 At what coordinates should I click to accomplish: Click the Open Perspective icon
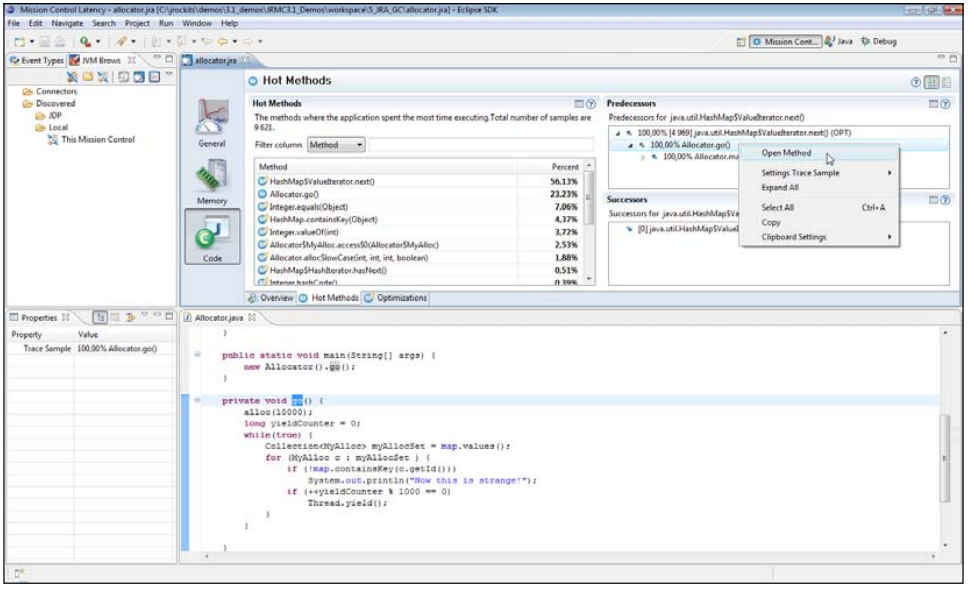(x=741, y=41)
